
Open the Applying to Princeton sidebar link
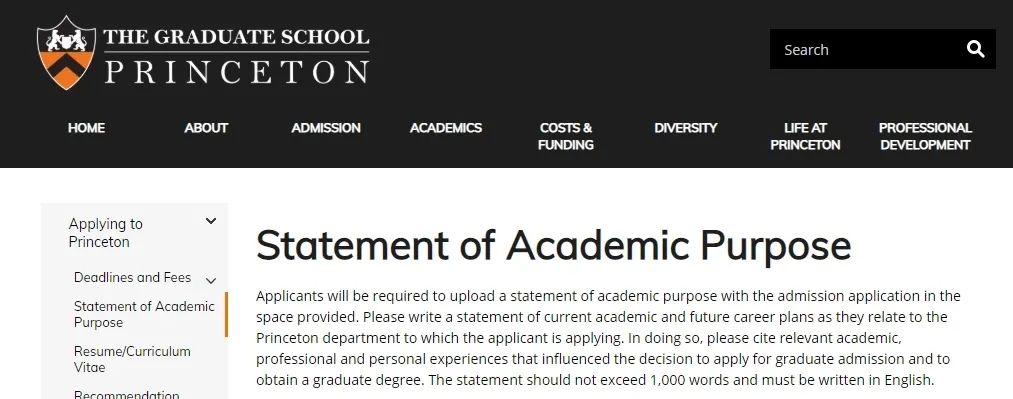105,233
